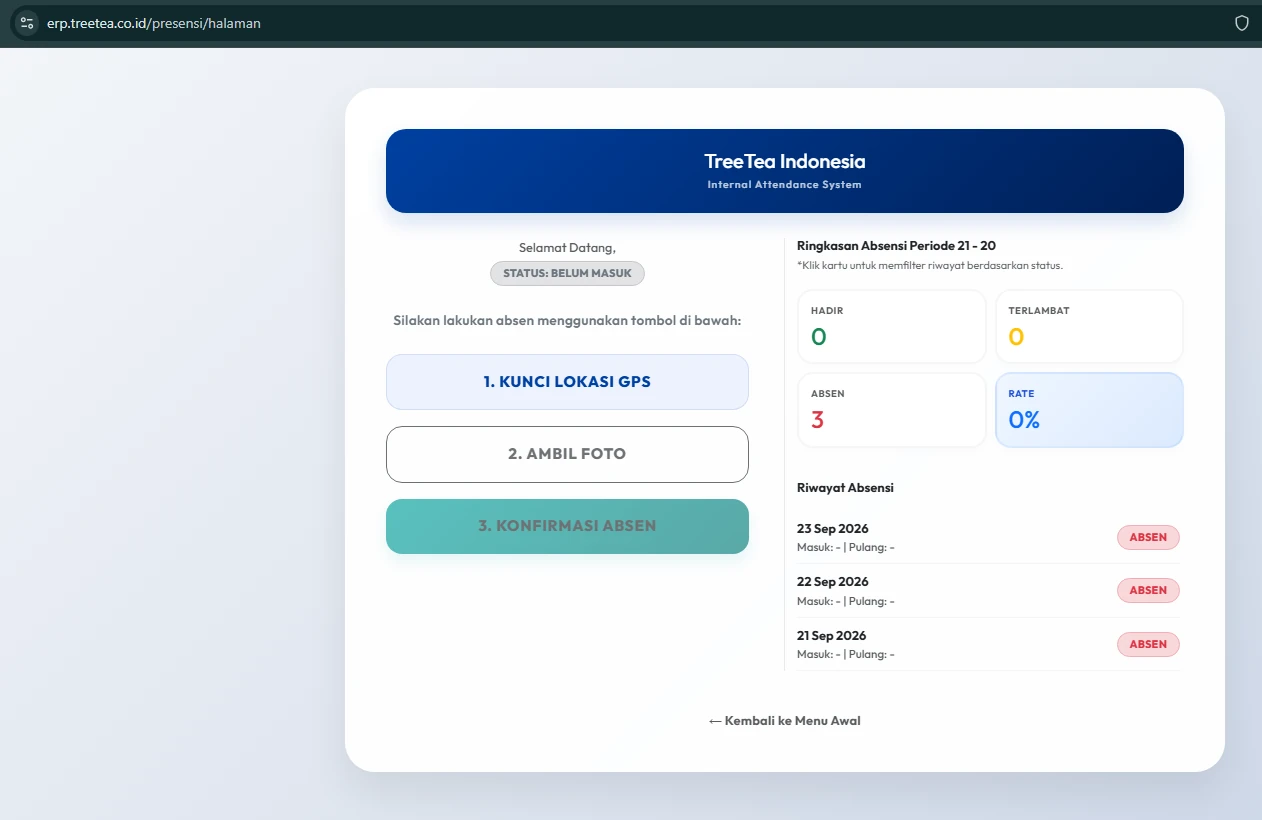
Task: Click Ringkasan Absensi Periode 21 - 20 heading
Action: pyautogui.click(x=896, y=246)
